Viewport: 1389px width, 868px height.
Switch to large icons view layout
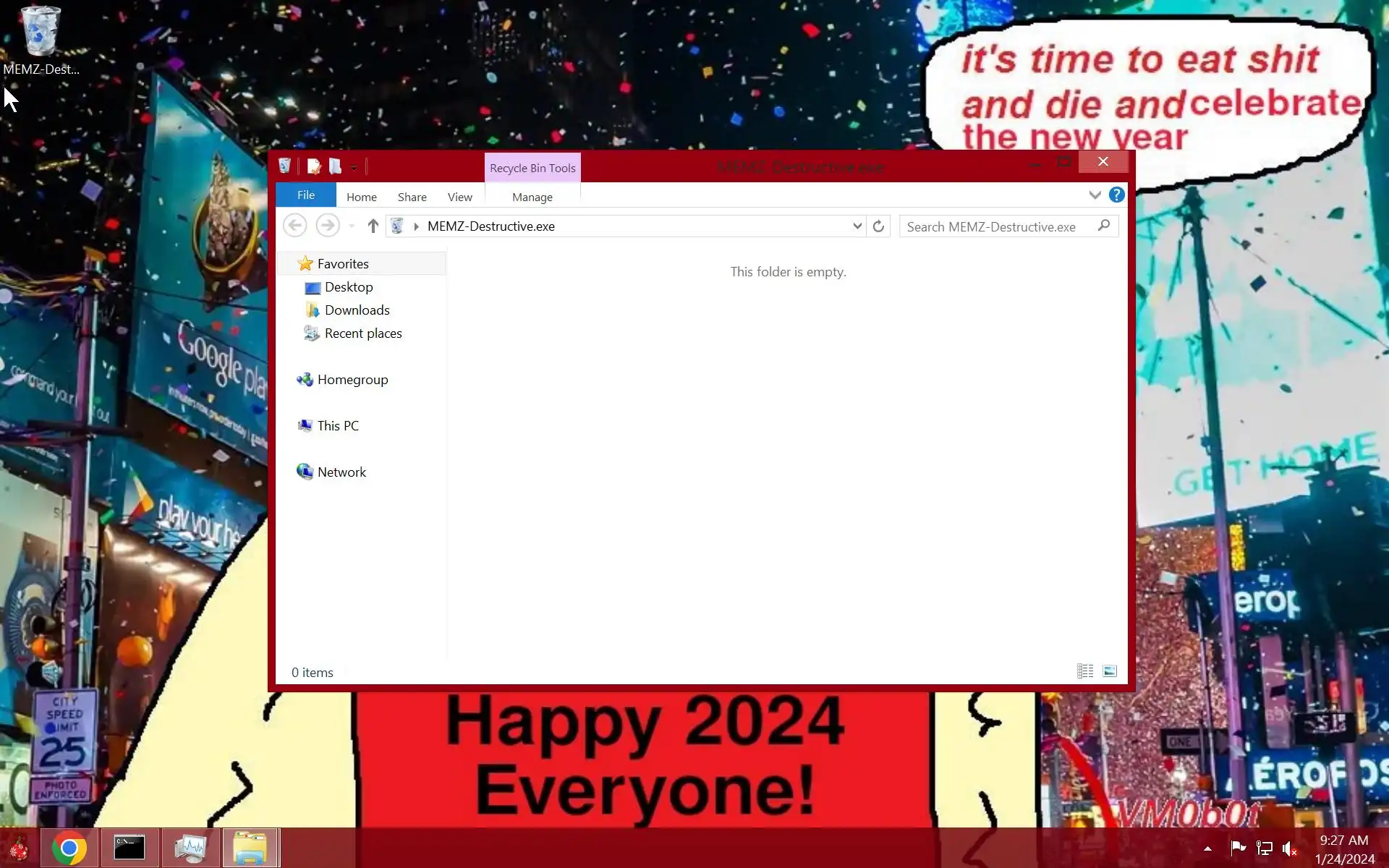coord(1109,671)
